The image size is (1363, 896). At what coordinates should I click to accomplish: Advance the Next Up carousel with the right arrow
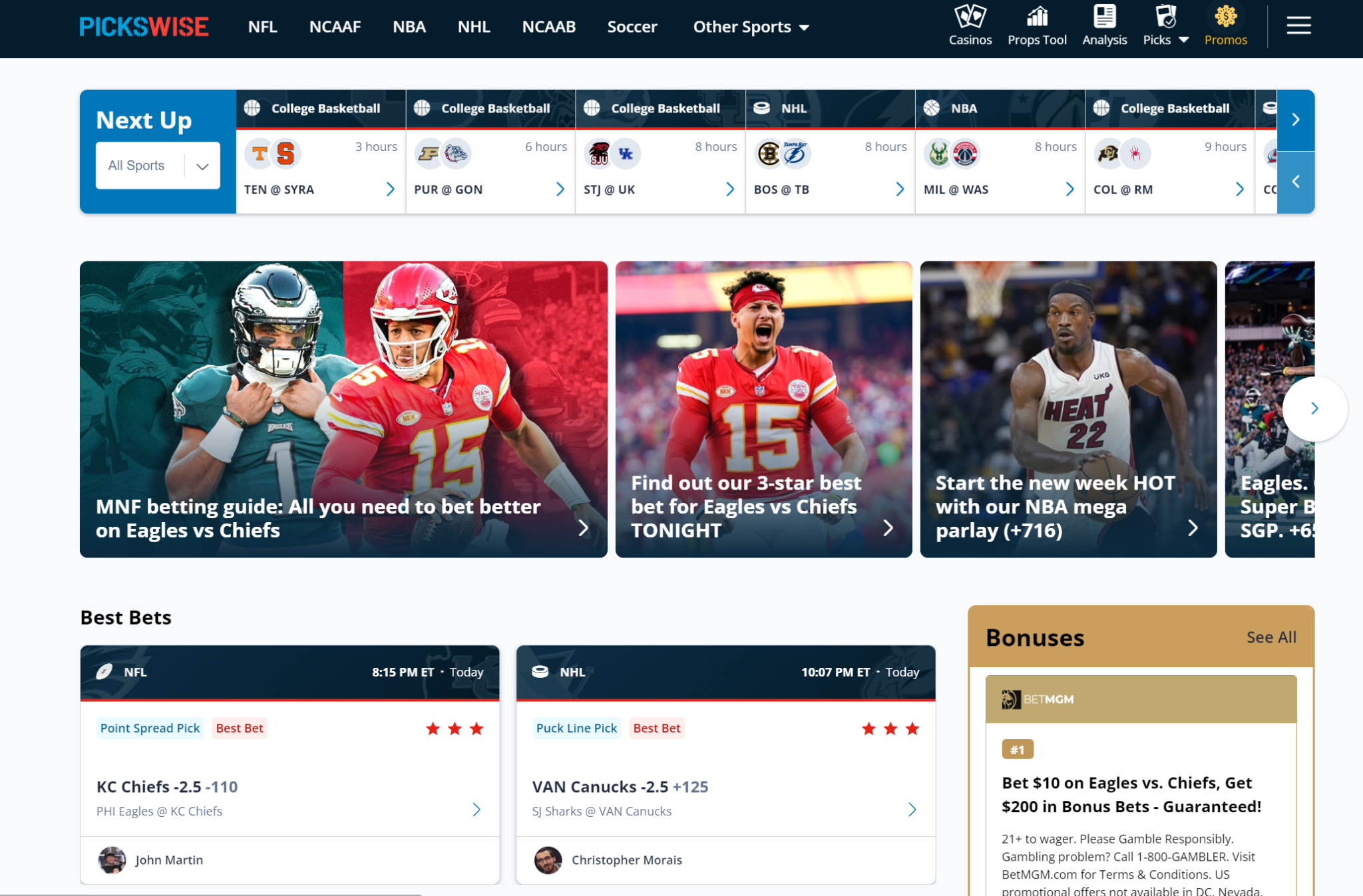[1296, 120]
